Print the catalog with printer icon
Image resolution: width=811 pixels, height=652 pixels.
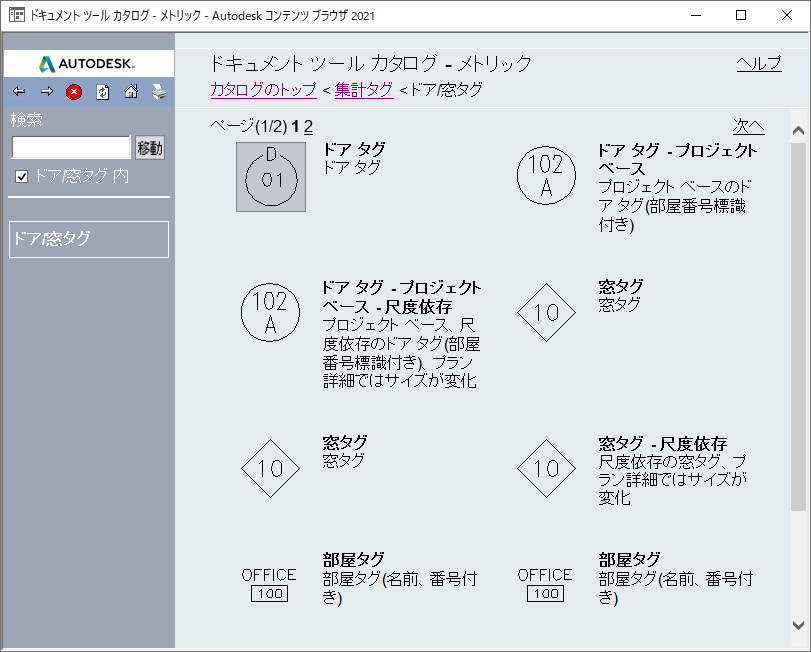click(x=159, y=92)
